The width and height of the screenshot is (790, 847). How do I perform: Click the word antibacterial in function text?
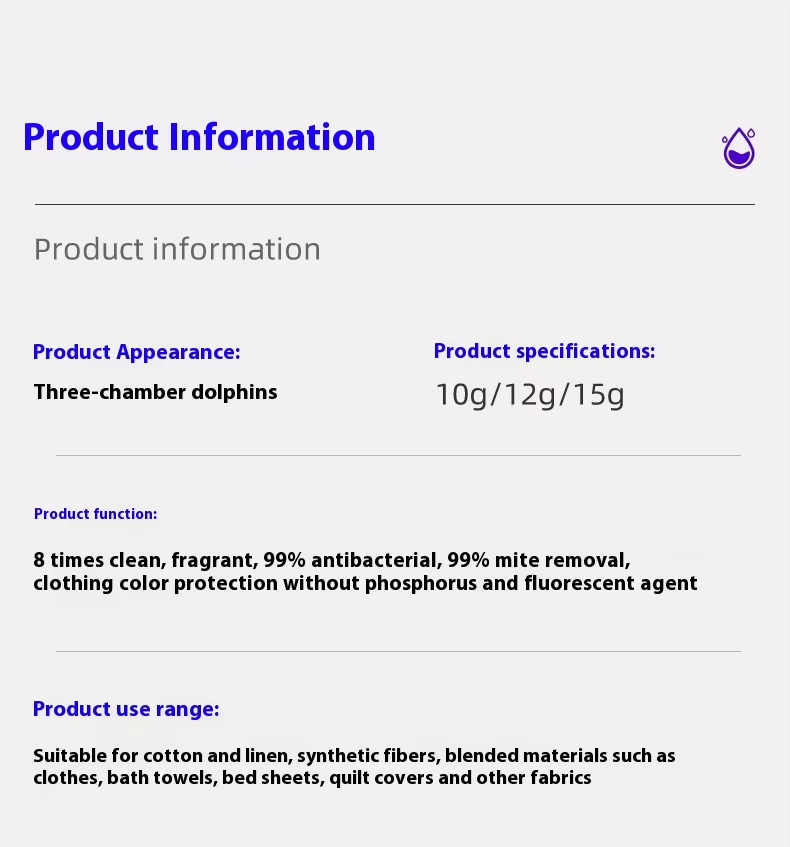376,560
